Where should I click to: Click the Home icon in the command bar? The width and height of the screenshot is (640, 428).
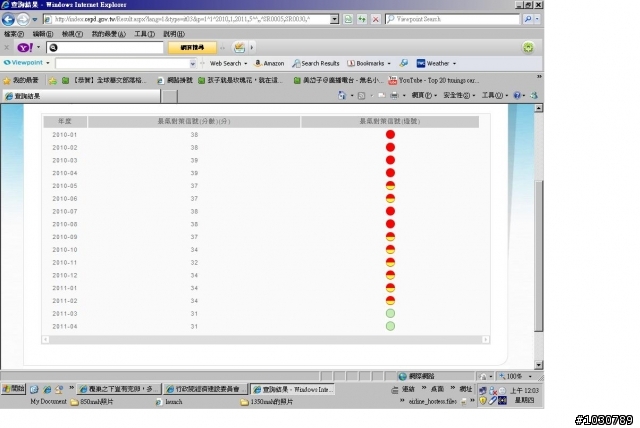tap(342, 95)
